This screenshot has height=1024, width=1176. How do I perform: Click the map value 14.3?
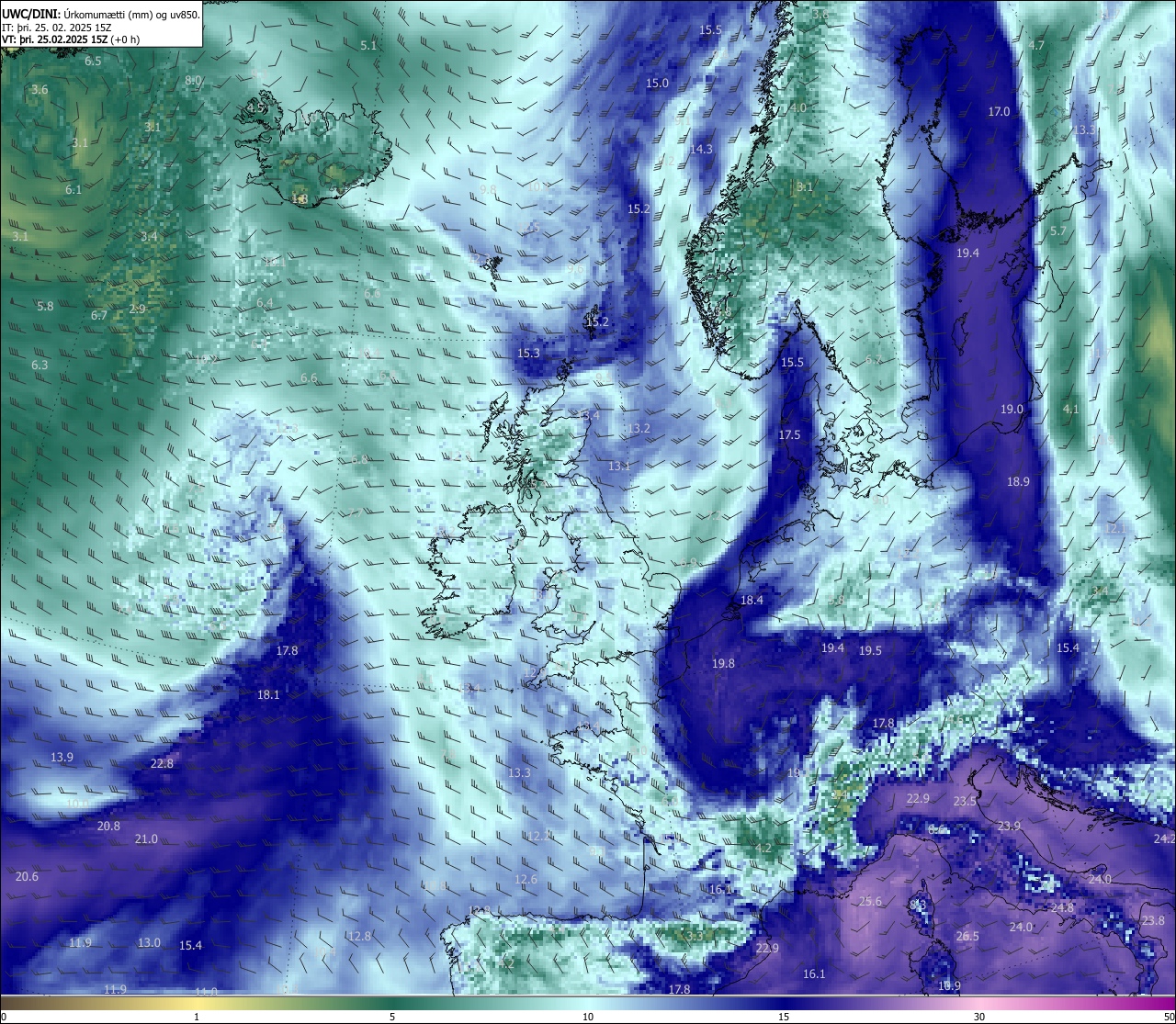click(701, 150)
